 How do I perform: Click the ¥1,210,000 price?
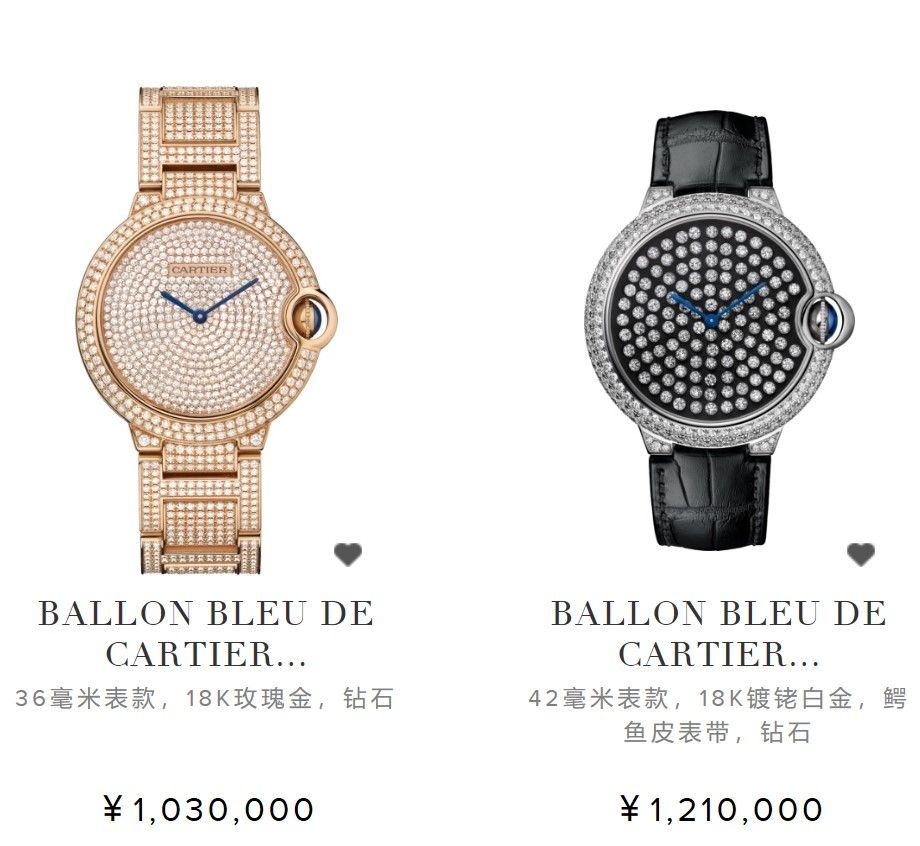tap(721, 810)
